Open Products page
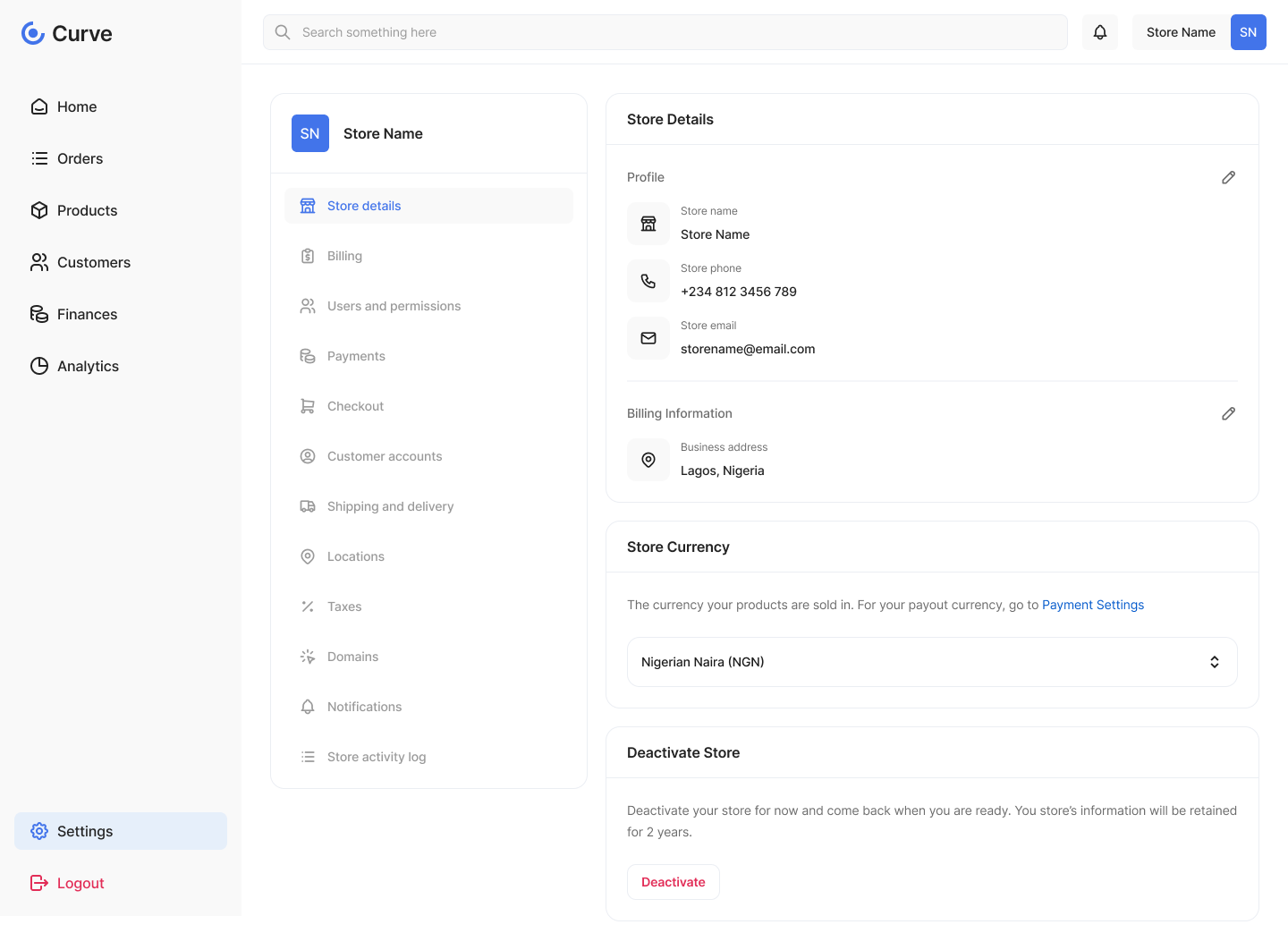 [x=121, y=210]
